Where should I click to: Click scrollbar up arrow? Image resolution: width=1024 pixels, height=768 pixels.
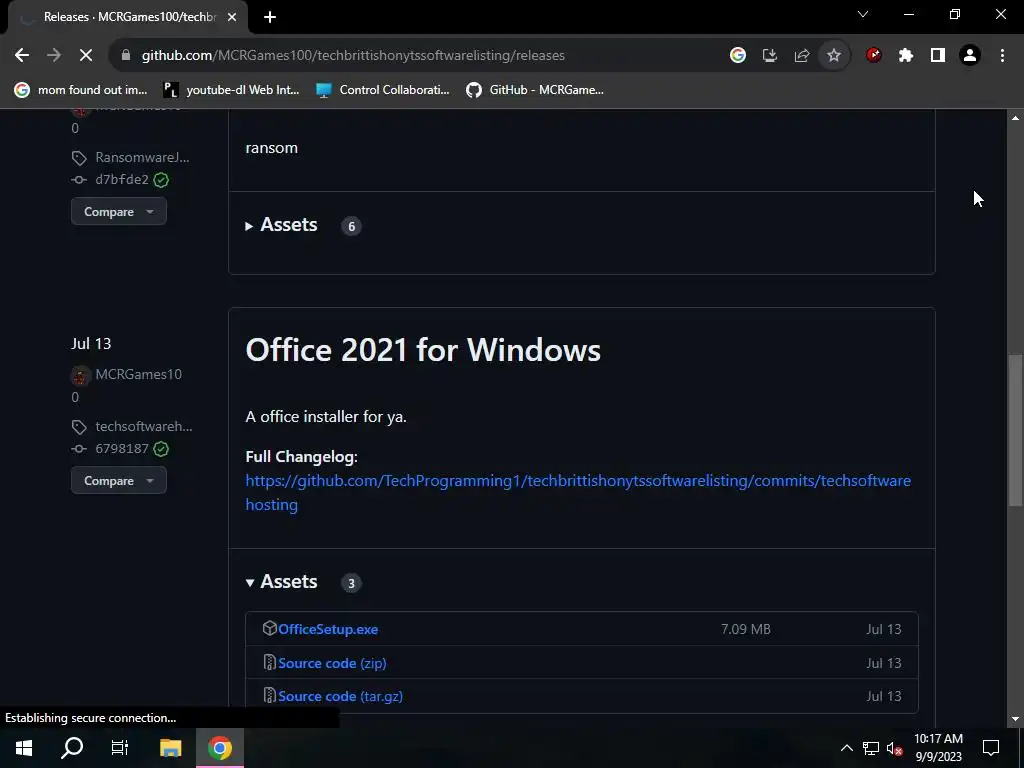point(1015,118)
